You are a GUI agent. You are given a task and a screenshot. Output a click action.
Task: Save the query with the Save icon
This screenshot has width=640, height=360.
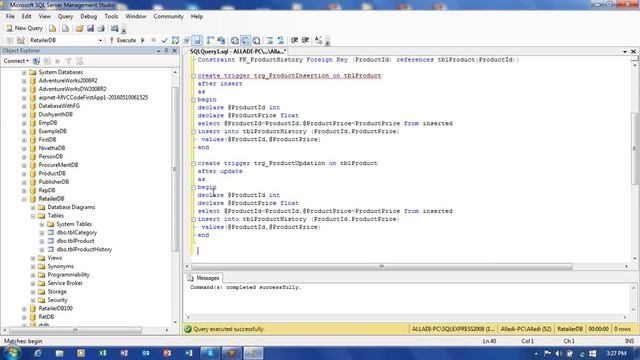(90, 28)
